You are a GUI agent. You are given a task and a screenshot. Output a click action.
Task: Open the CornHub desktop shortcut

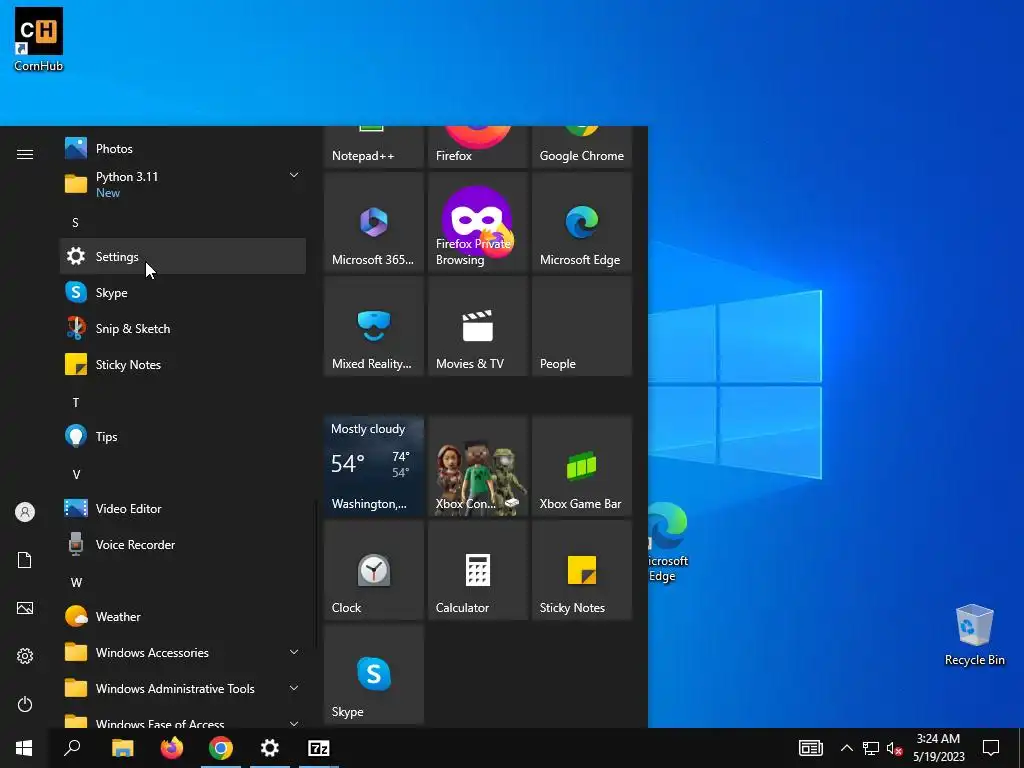click(39, 39)
